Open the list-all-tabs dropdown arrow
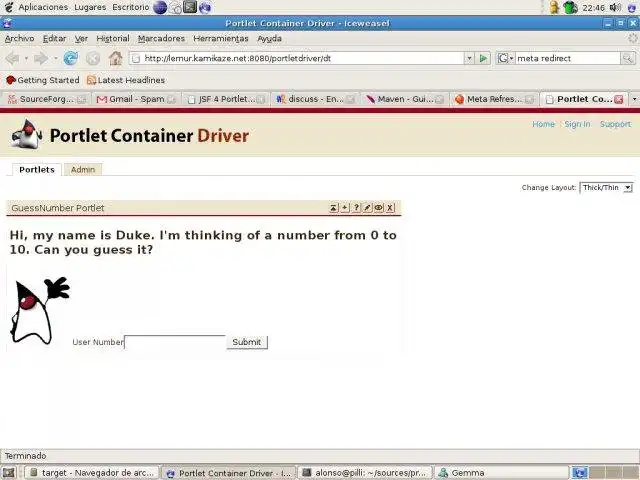 634,99
